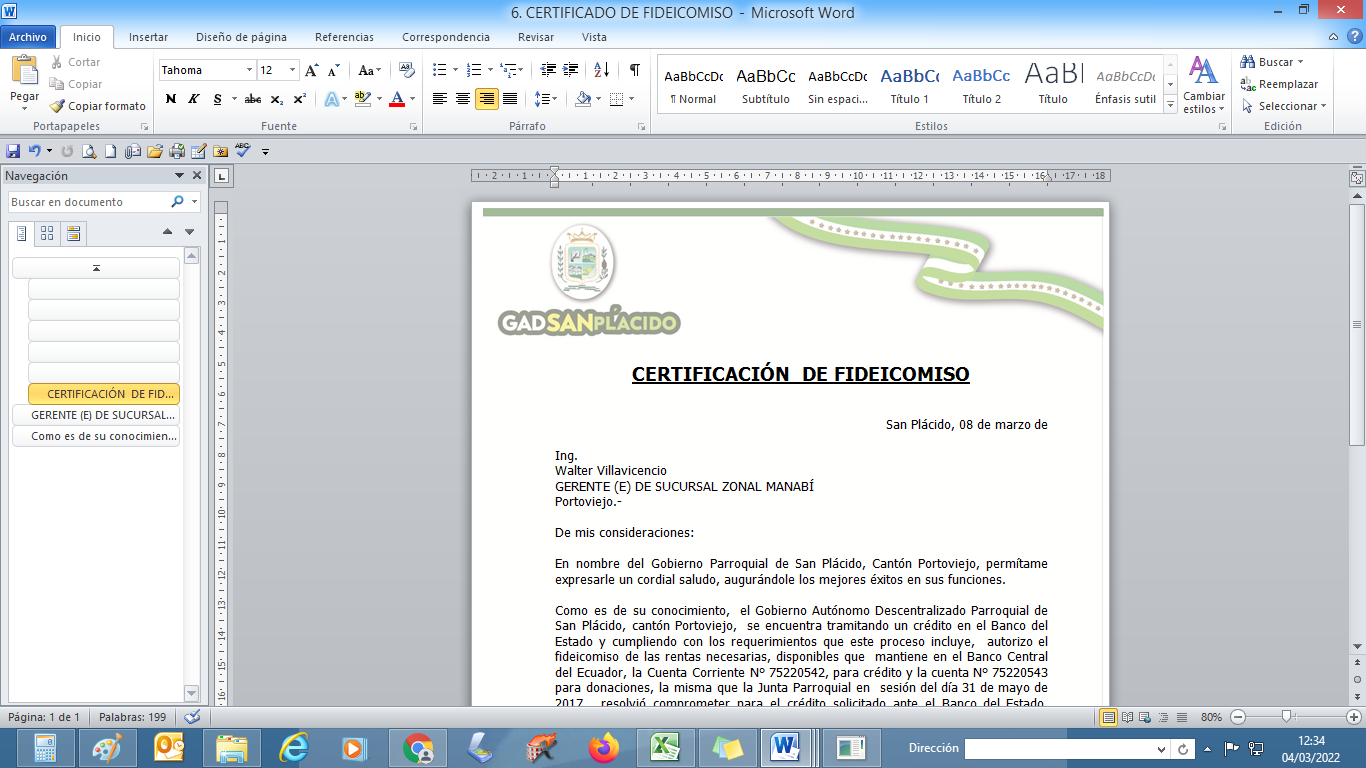
Task: Open the Diseño de página tab
Action: point(241,37)
